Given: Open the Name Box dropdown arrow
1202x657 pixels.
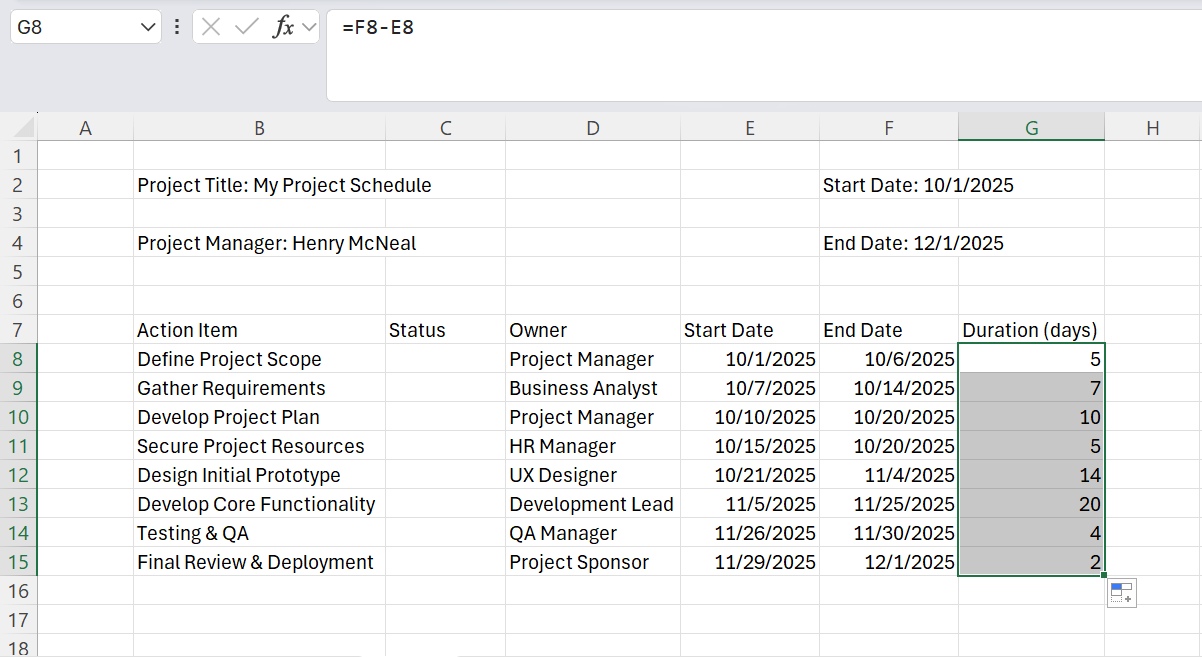Looking at the screenshot, I should (148, 27).
